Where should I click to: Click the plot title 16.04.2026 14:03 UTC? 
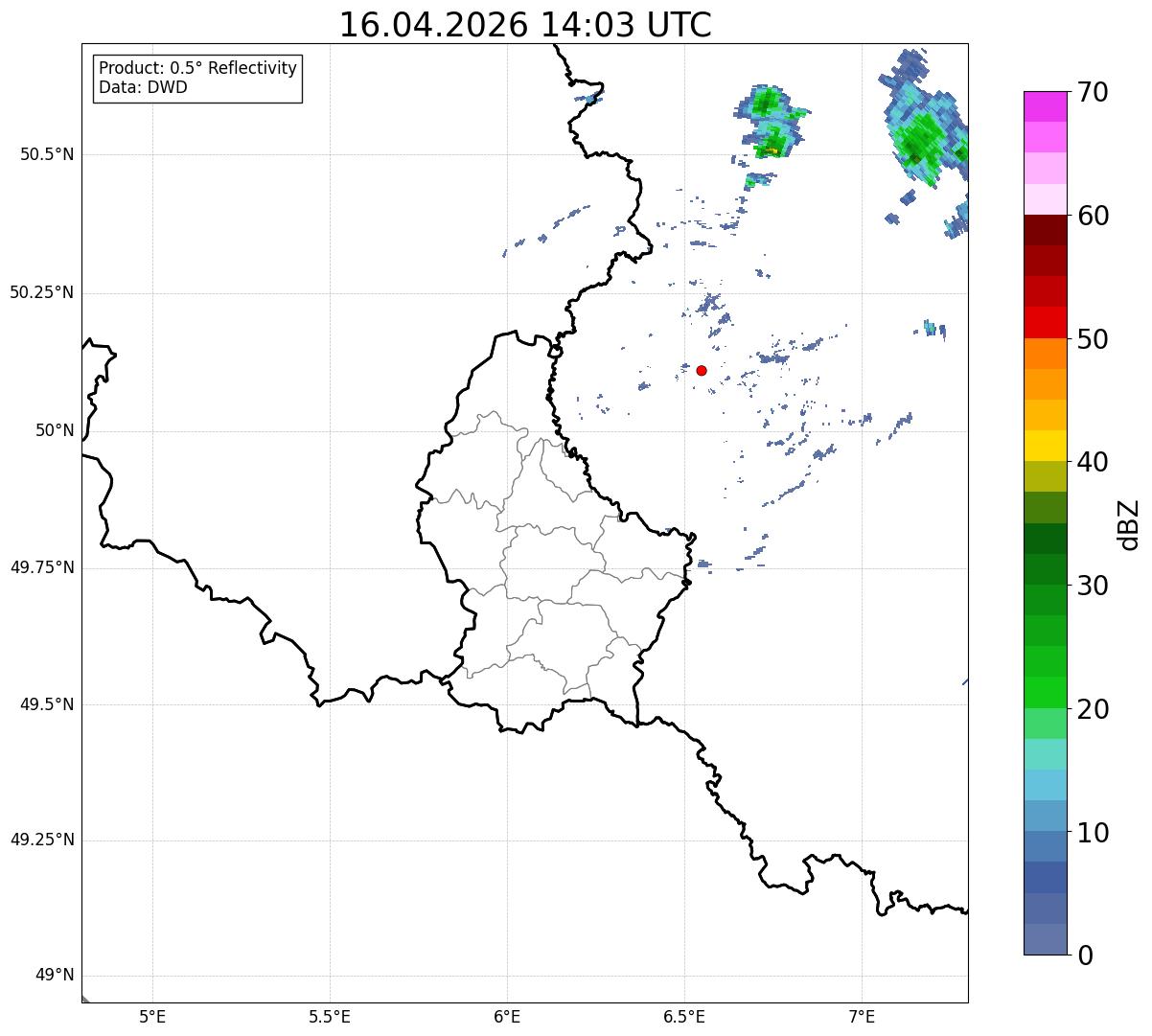pyautogui.click(x=525, y=25)
